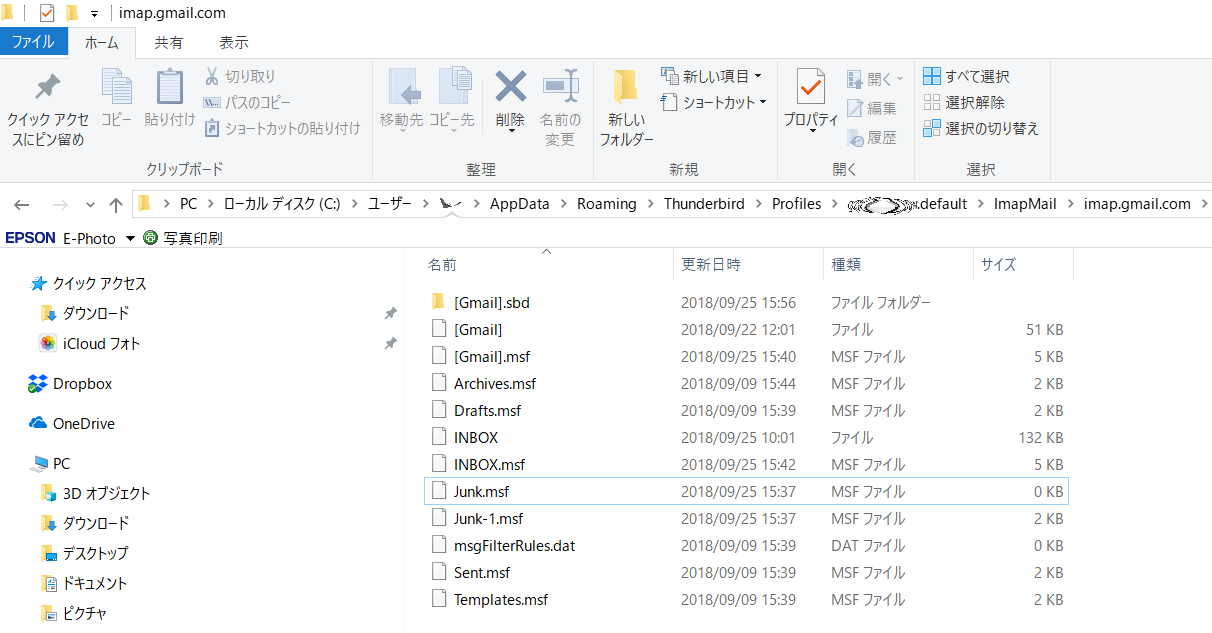This screenshot has width=1212, height=633.
Task: Open the File (ファイル) tab
Action: (33, 42)
